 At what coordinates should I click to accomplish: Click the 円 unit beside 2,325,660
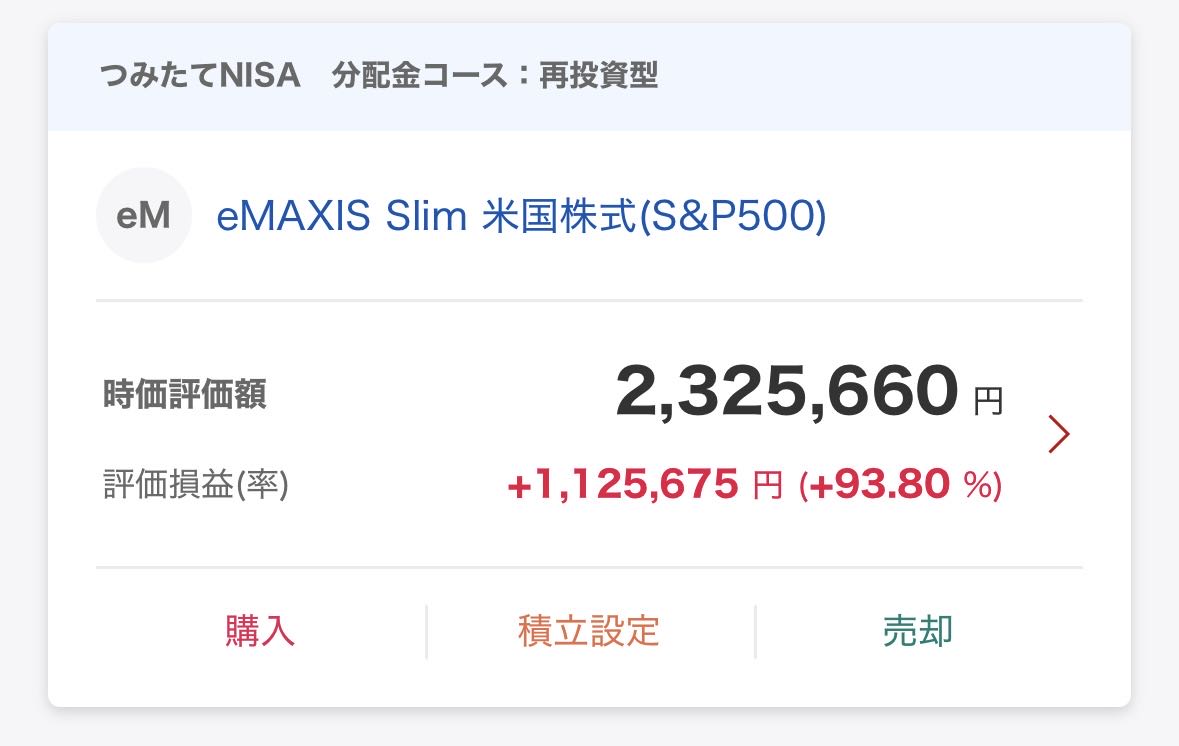pos(988,402)
